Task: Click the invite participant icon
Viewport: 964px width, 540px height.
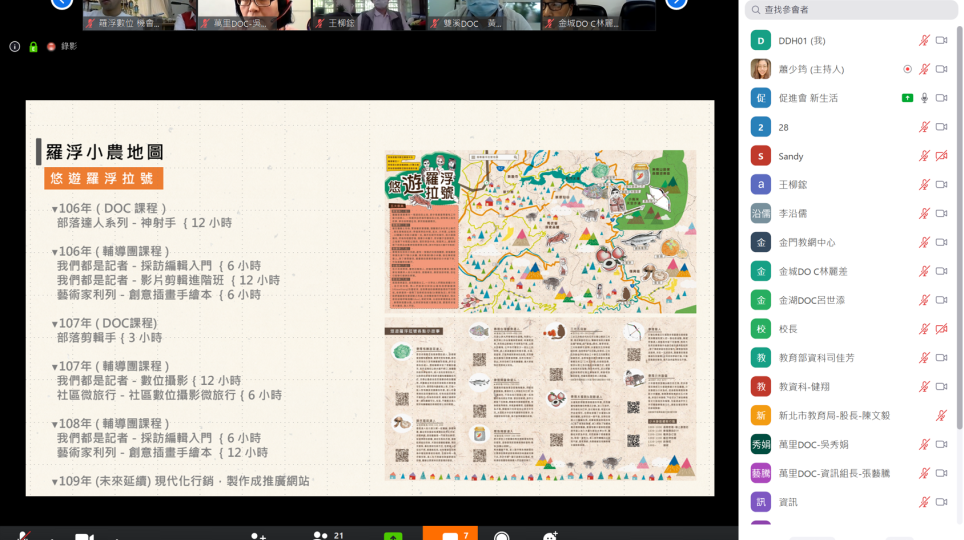Action: [x=258, y=535]
